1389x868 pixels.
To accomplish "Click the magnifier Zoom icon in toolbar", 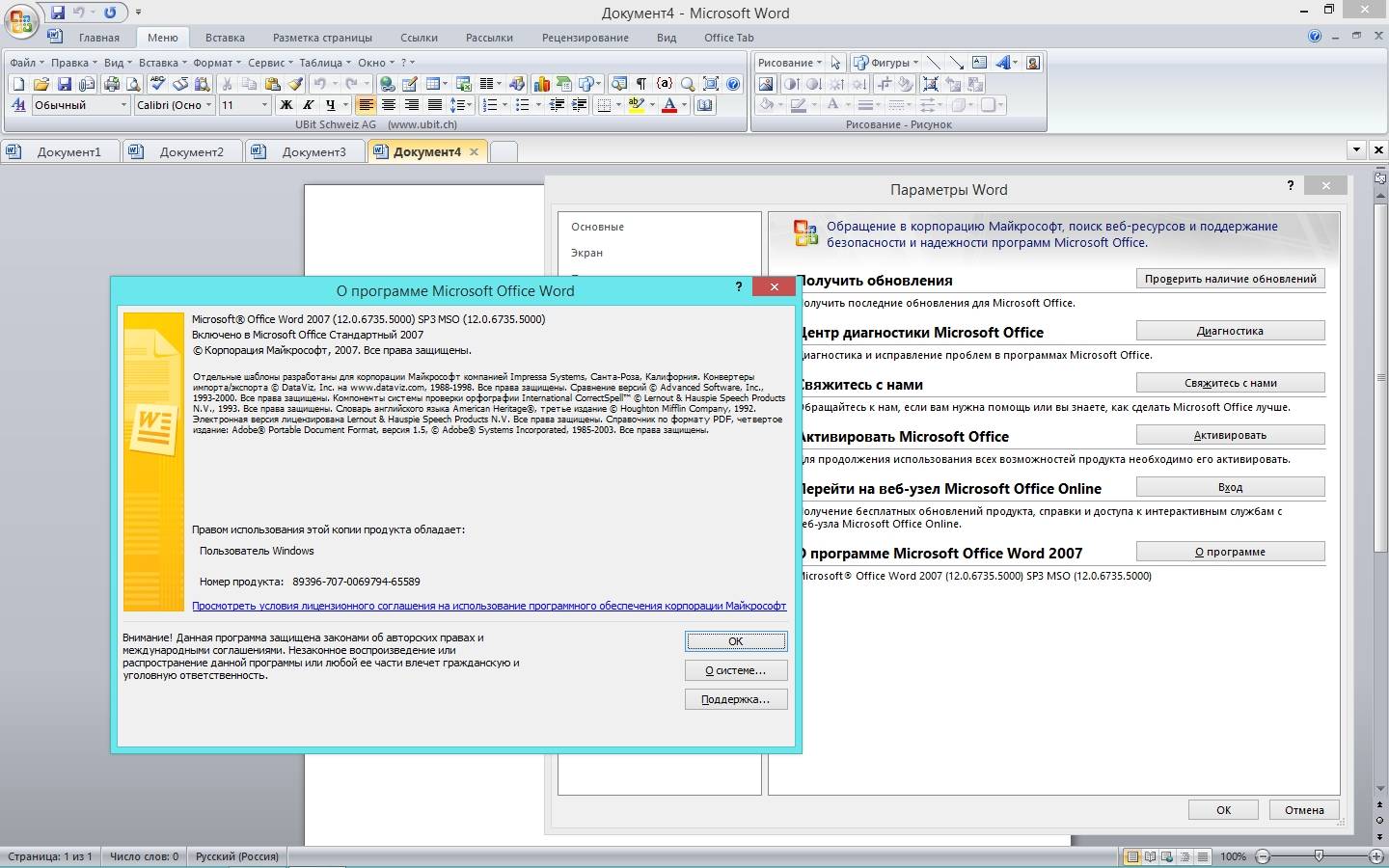I will (x=688, y=84).
